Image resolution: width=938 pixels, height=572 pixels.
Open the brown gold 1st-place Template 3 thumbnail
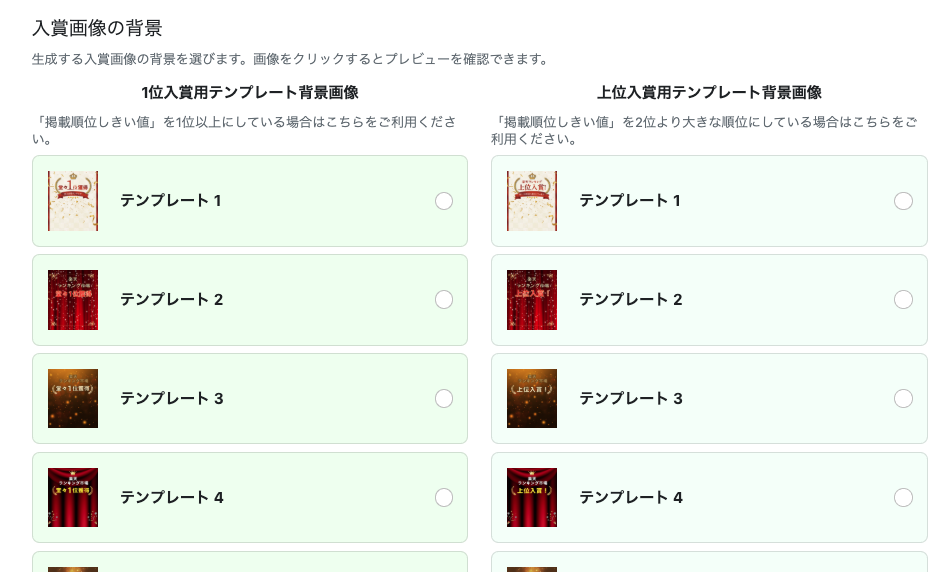click(x=73, y=399)
